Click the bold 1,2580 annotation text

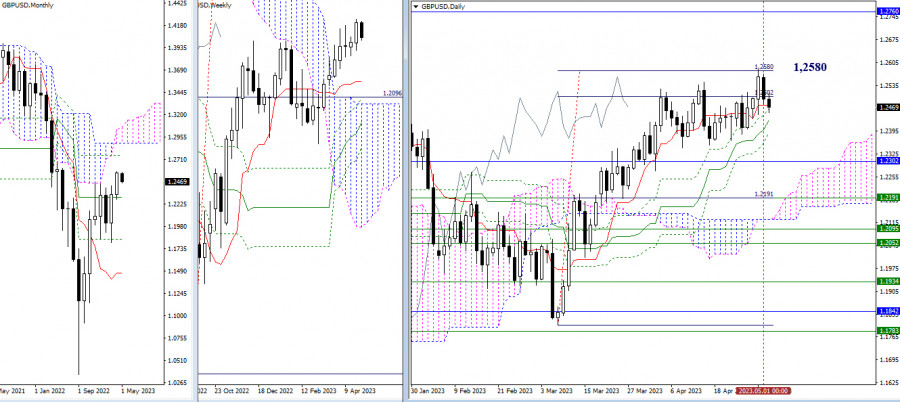point(810,67)
